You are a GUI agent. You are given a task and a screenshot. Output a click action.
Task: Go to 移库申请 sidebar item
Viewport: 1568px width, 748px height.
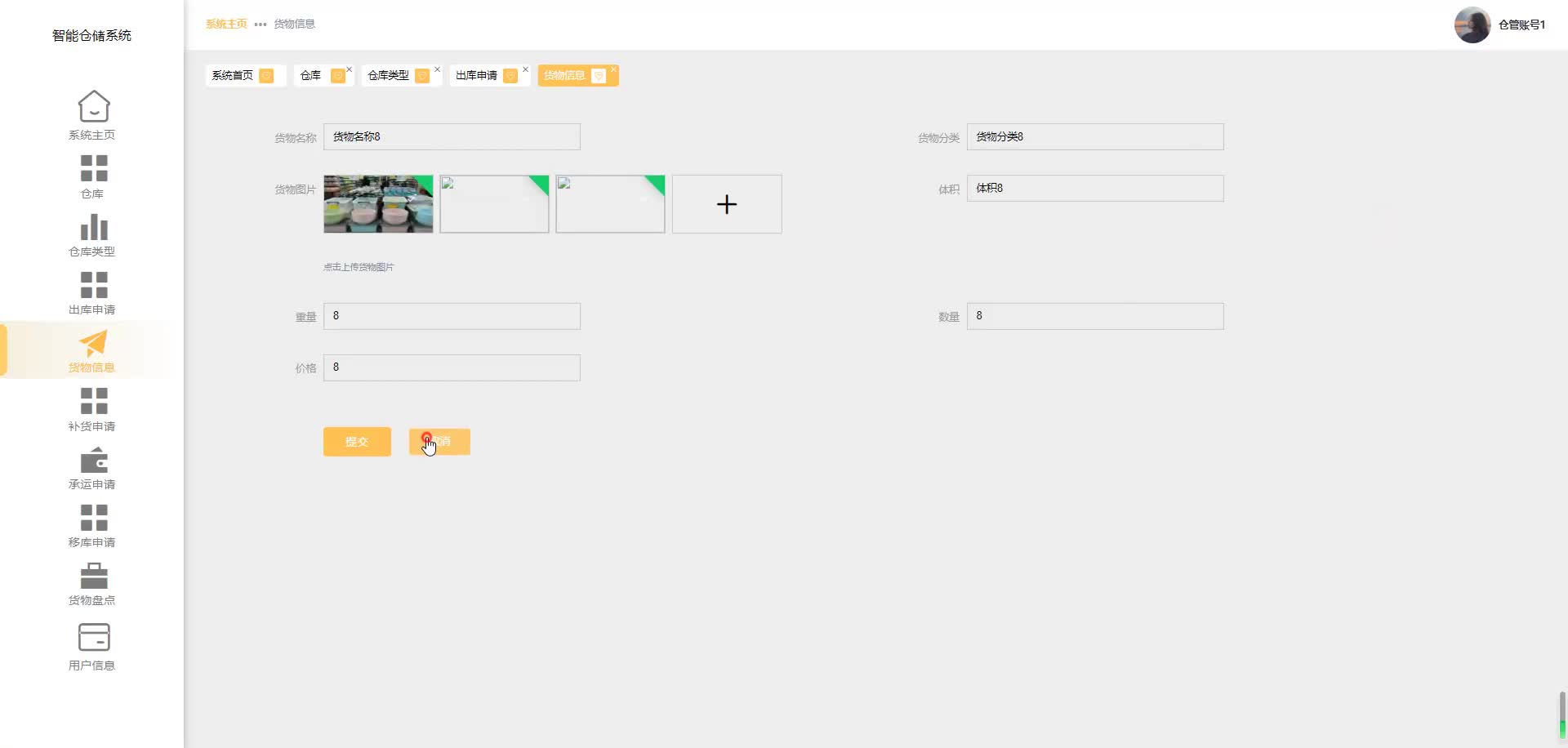pos(92,525)
